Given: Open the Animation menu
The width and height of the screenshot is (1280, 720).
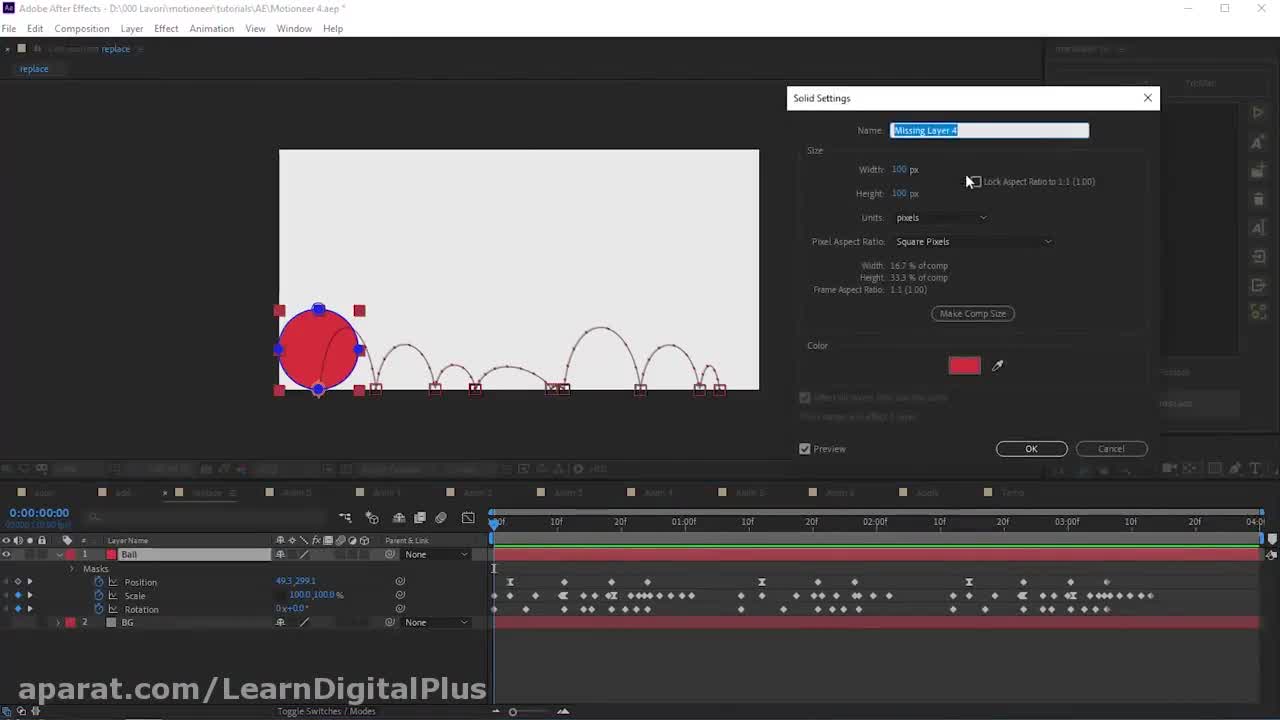Looking at the screenshot, I should 211,29.
